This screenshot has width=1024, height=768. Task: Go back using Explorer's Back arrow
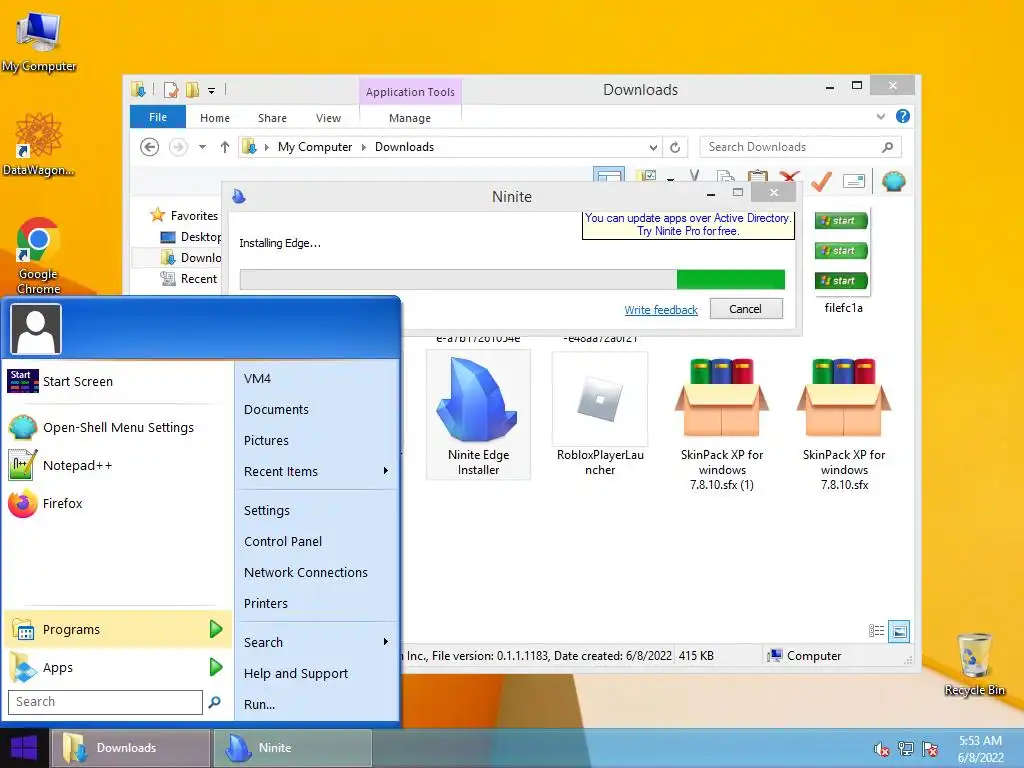click(150, 147)
